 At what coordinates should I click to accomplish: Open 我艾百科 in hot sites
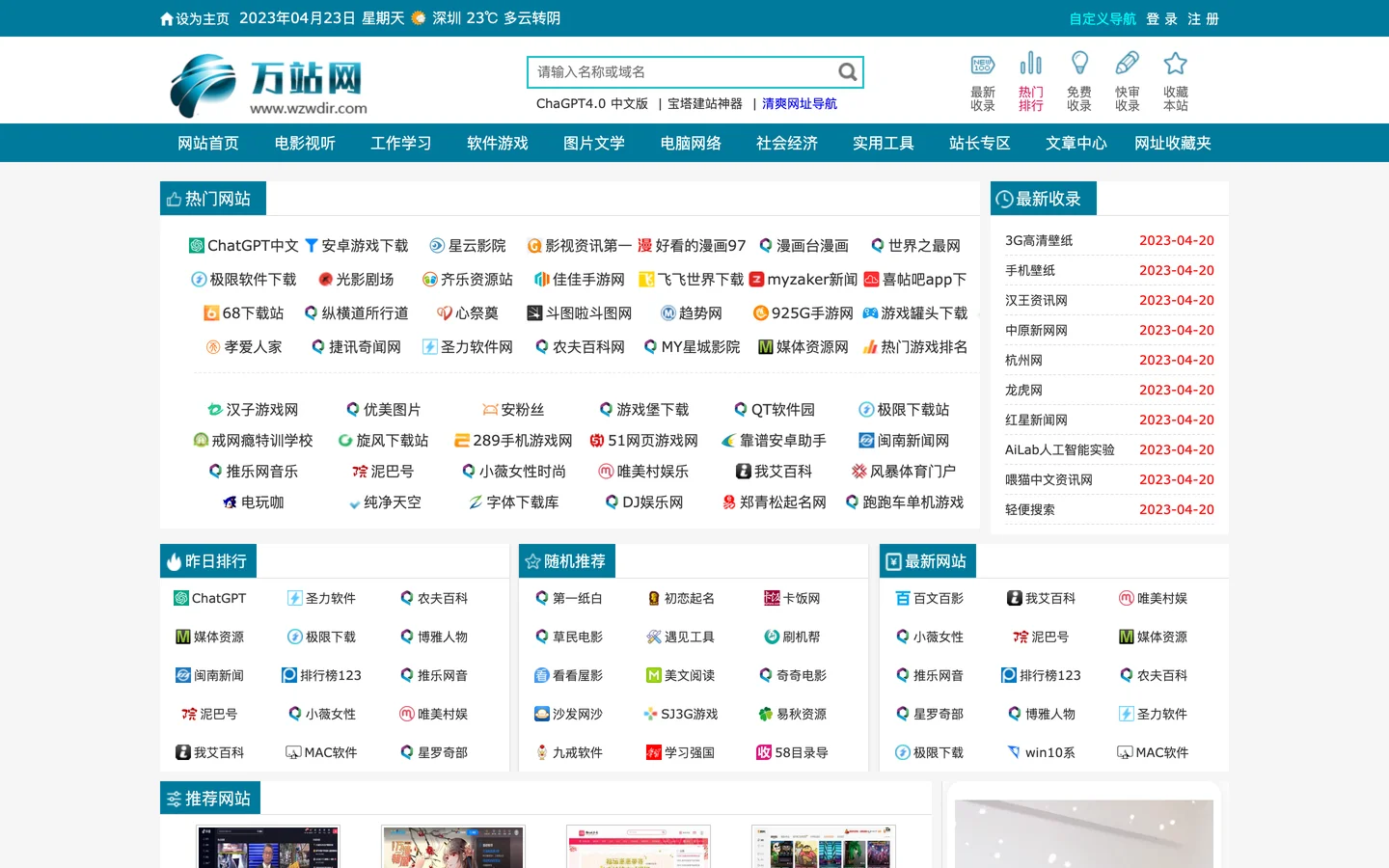(x=774, y=472)
